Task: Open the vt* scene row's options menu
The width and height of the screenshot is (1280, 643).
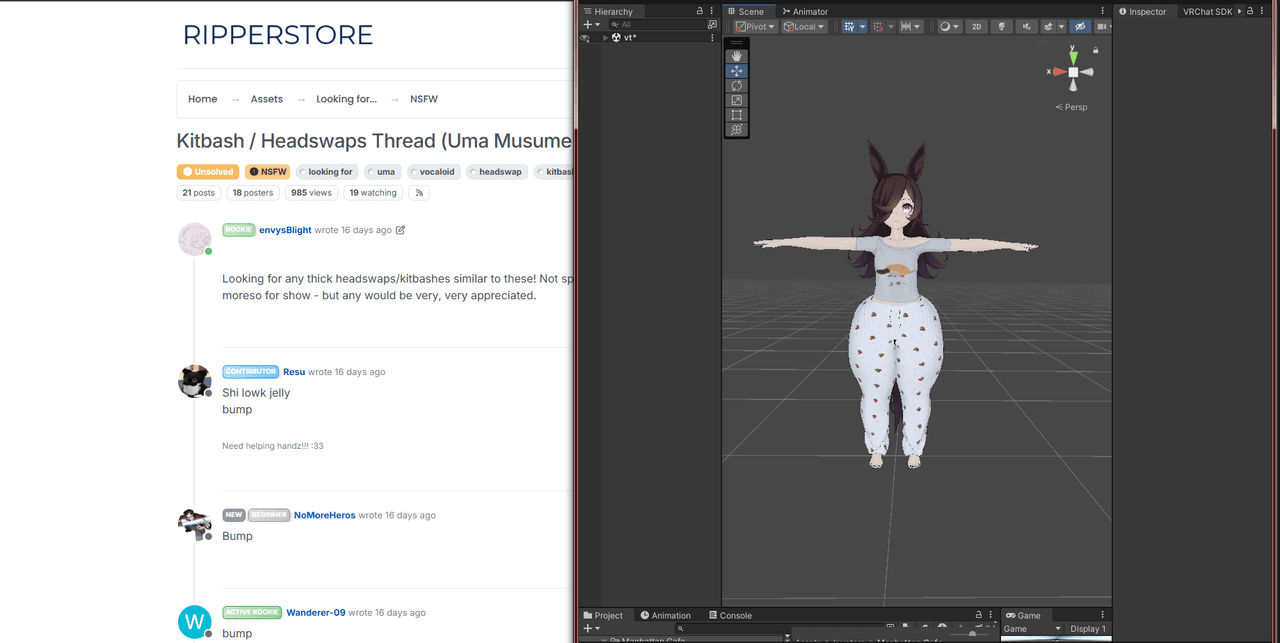Action: (x=712, y=38)
